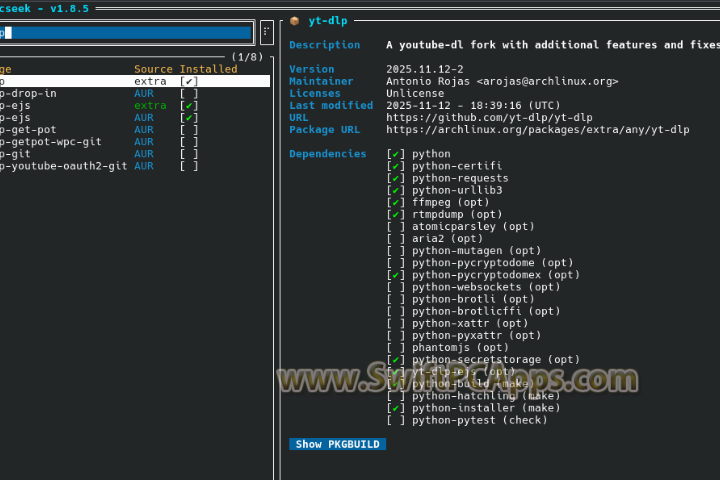This screenshot has height=480, width=720.
Task: Click the python-brotli (opt) dependency
Action: (473, 299)
